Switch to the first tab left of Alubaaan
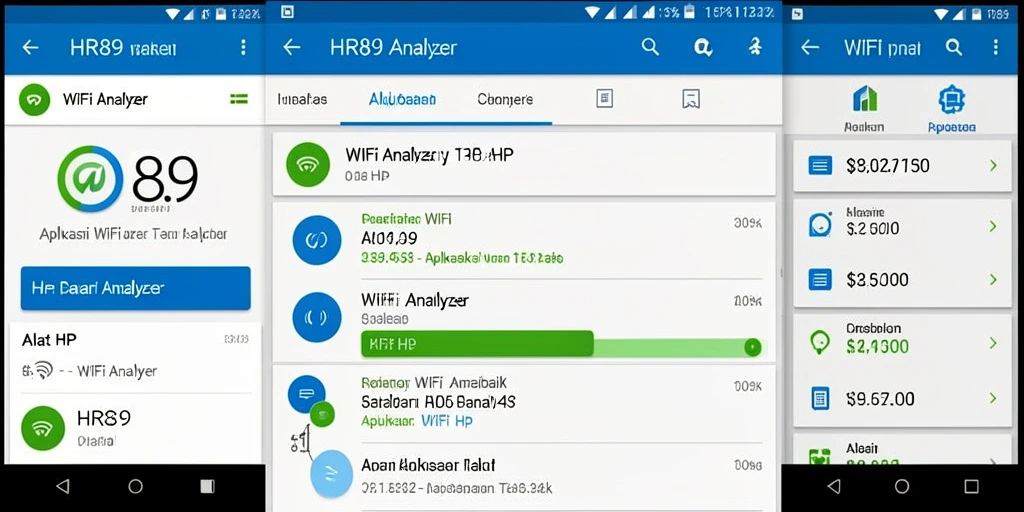The height and width of the screenshot is (512, 1024). tap(302, 99)
